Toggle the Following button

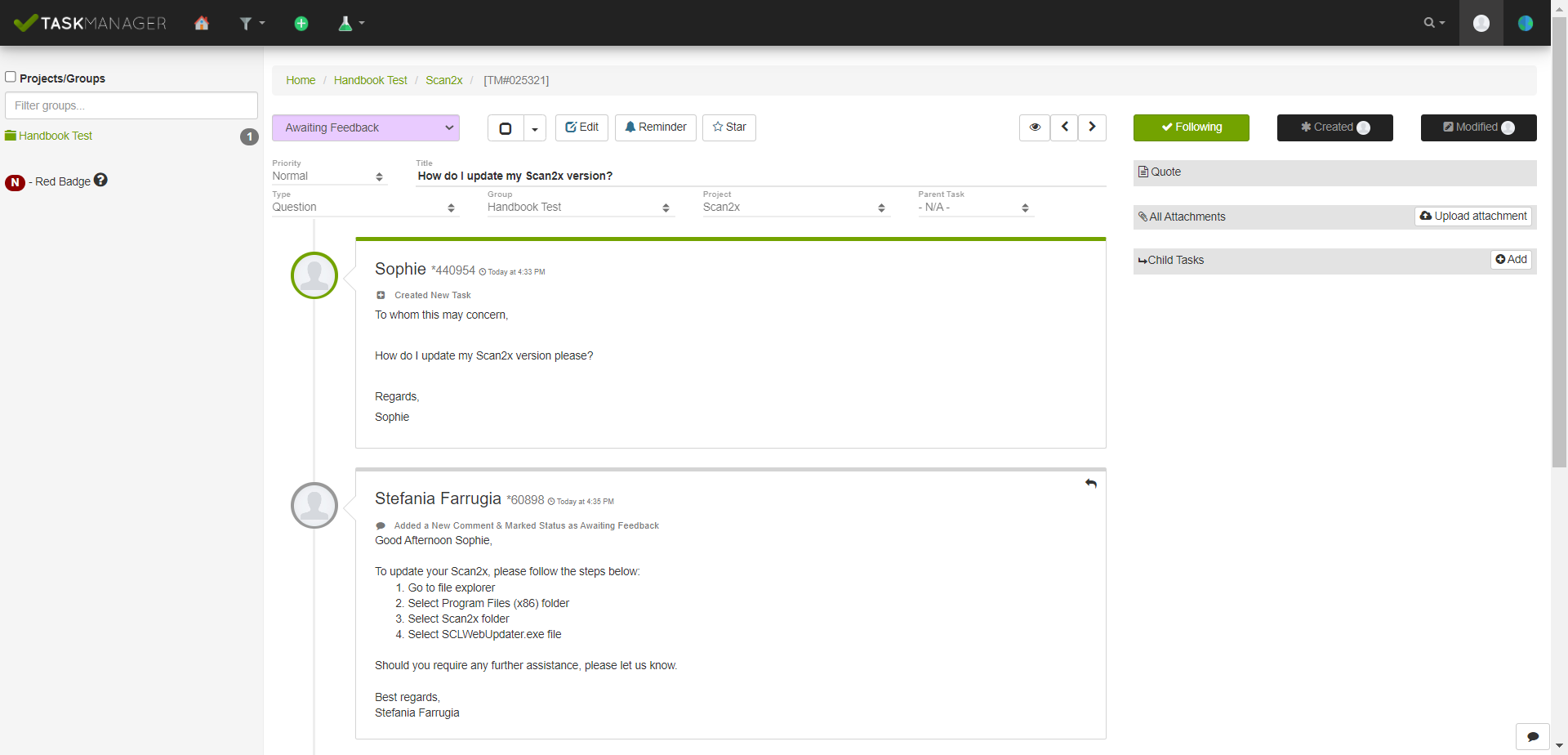(1191, 127)
